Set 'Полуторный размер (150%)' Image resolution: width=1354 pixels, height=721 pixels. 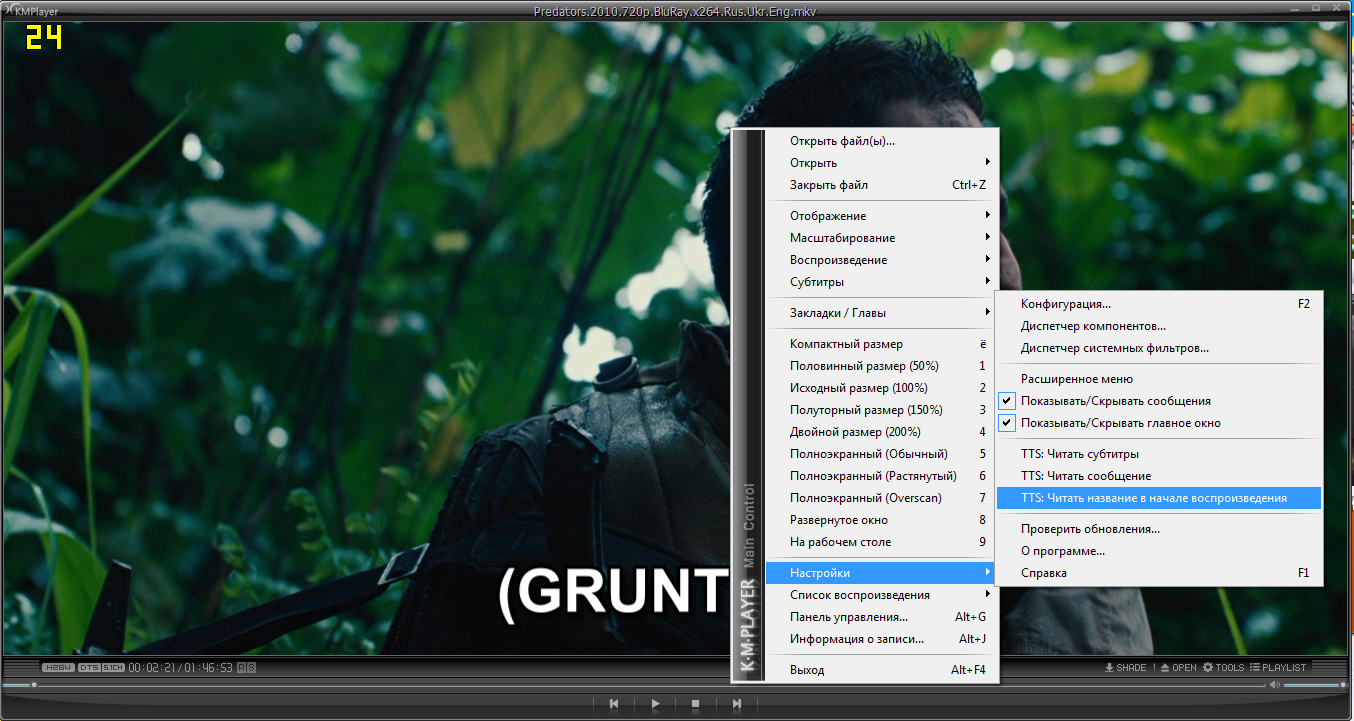tap(881, 410)
